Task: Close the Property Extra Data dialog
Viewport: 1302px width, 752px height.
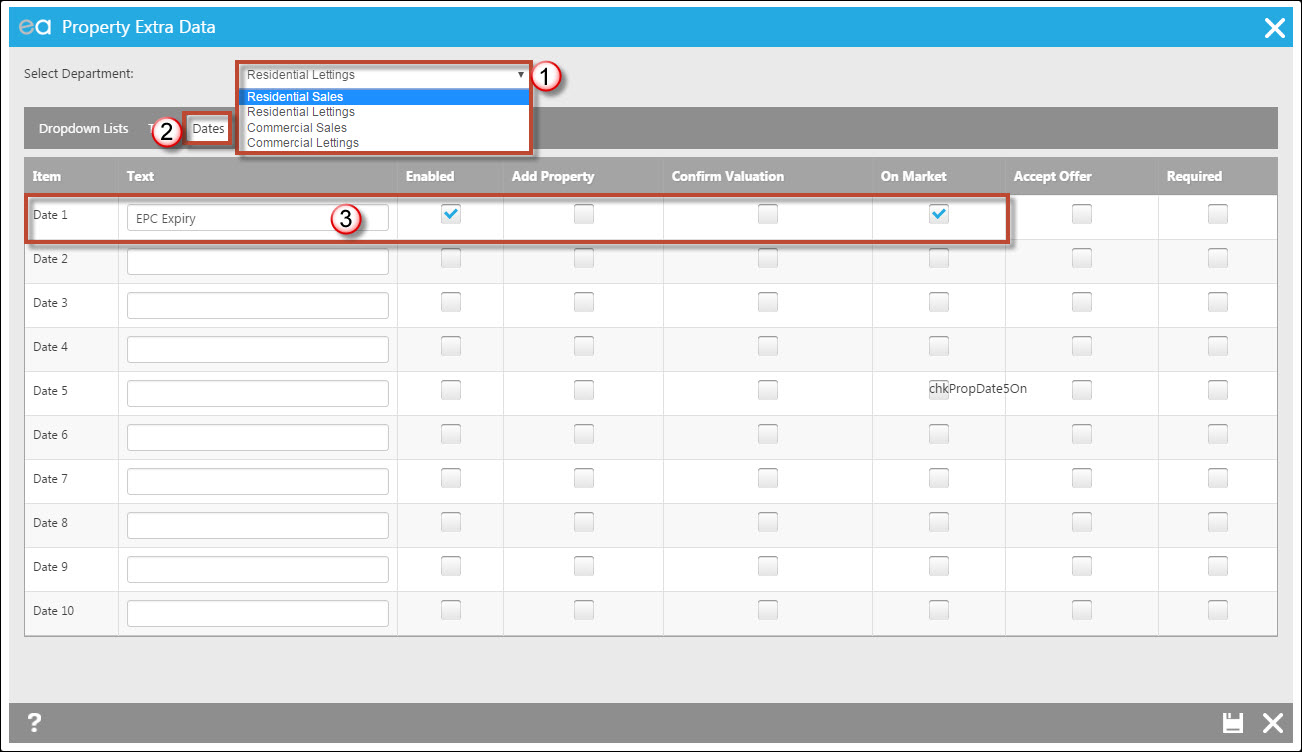Action: [1274, 28]
